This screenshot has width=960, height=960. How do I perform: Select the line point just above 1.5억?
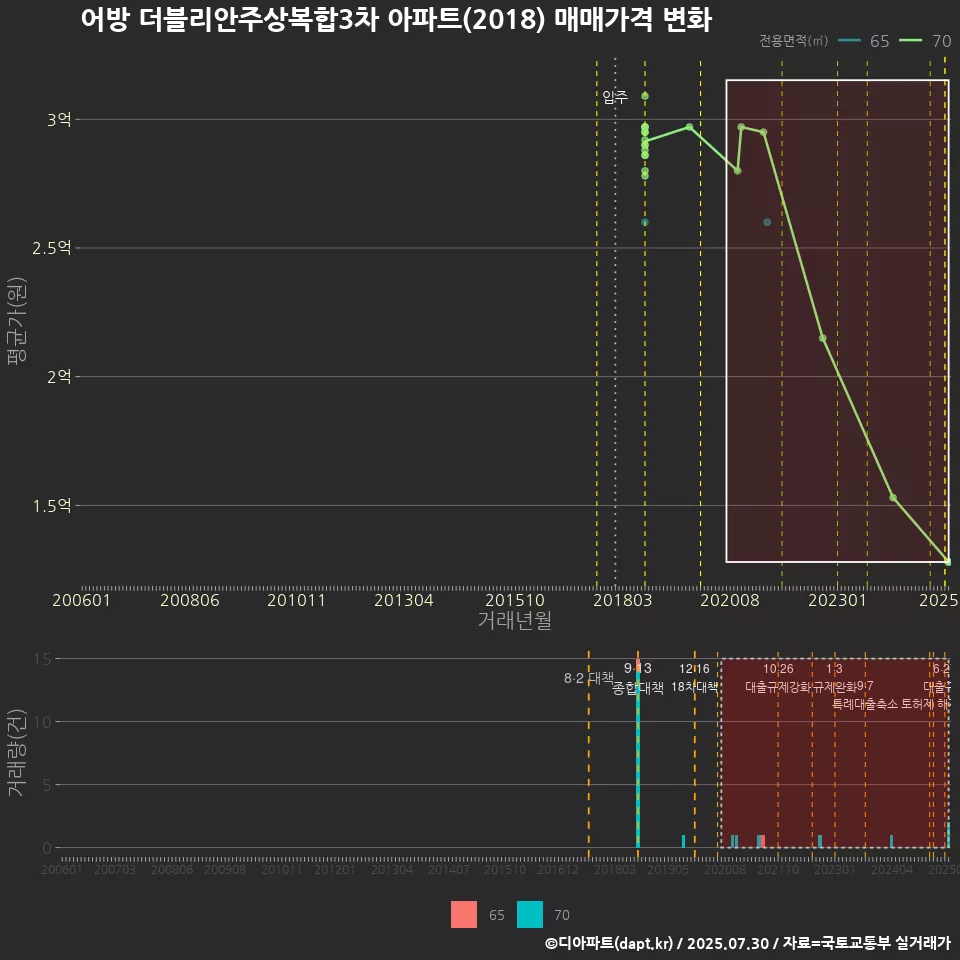pyautogui.click(x=893, y=498)
